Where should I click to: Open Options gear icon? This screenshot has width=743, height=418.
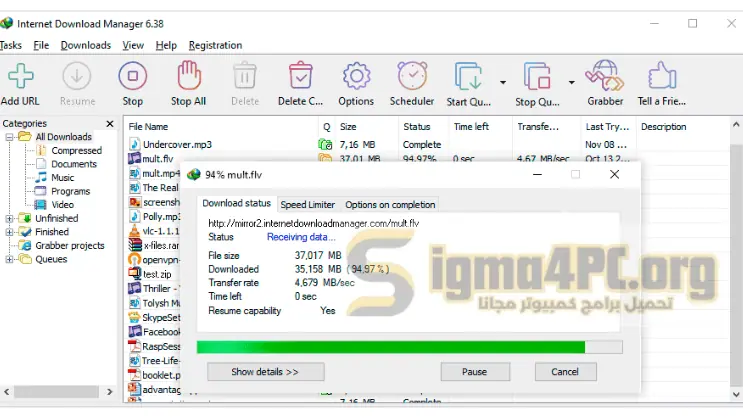click(x=356, y=76)
